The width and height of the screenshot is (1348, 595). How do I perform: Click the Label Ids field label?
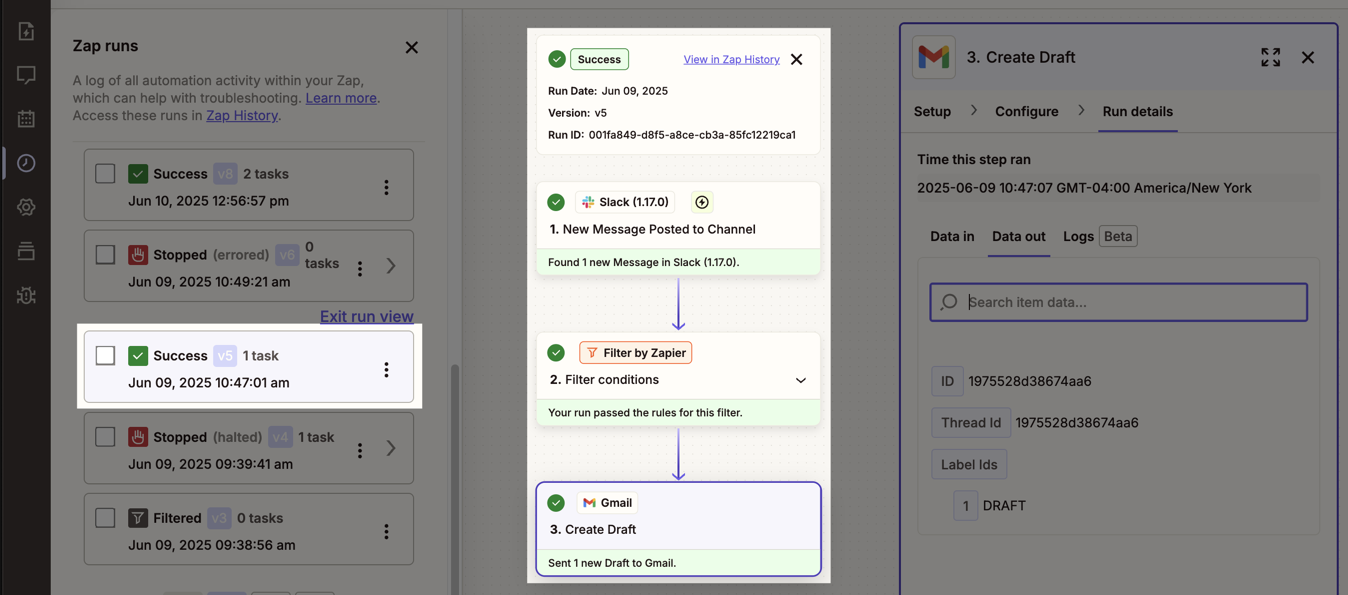click(968, 464)
